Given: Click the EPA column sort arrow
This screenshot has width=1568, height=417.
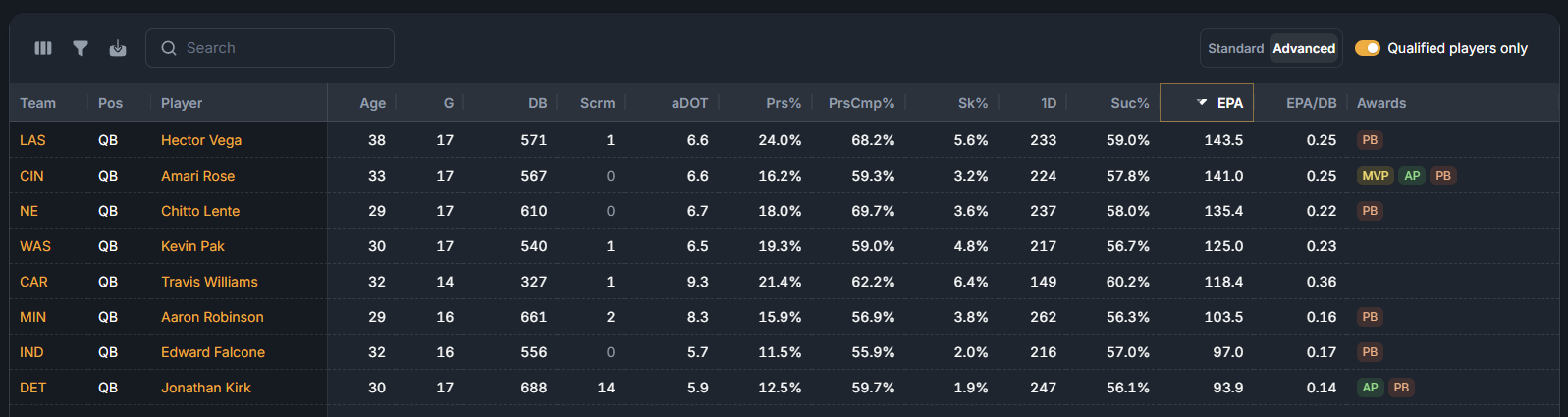Looking at the screenshot, I should 1202,102.
